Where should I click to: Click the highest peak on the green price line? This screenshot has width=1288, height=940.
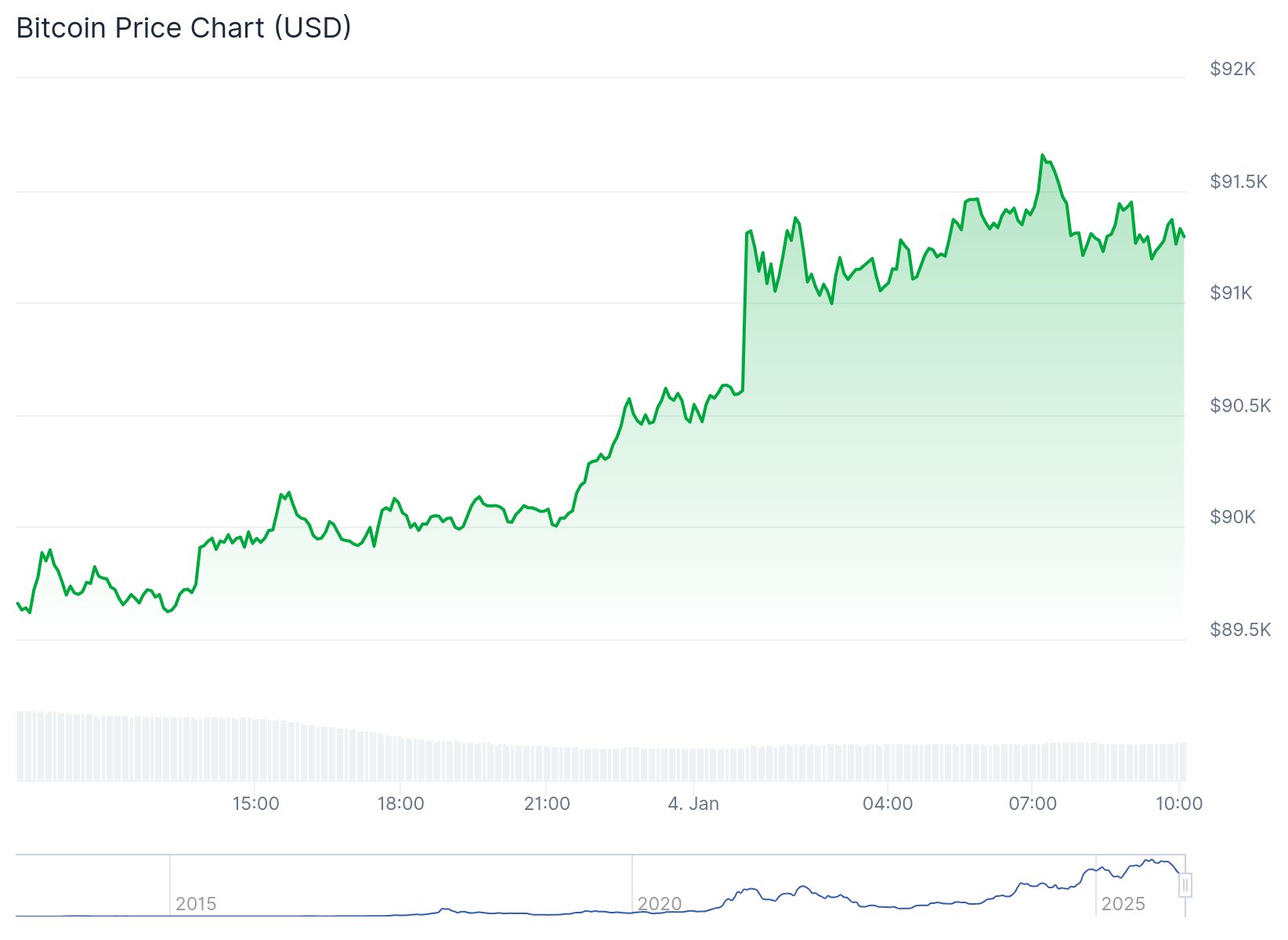point(1043,155)
